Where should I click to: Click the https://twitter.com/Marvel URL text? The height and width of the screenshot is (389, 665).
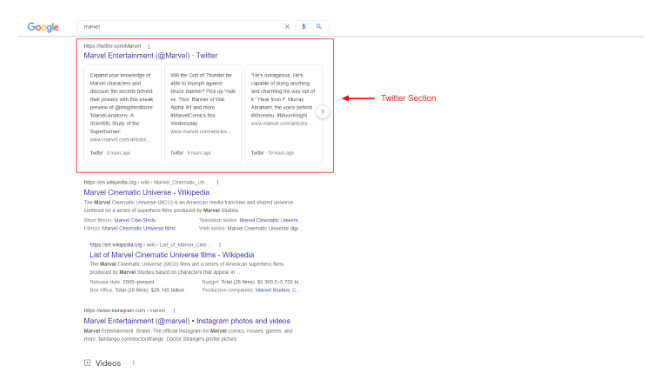112,46
